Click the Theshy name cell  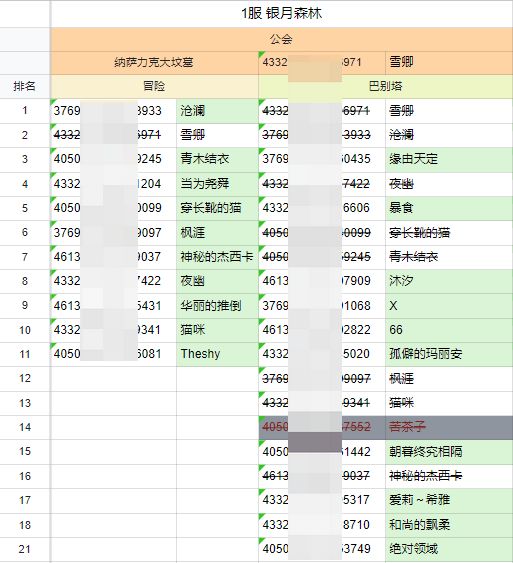point(217,354)
